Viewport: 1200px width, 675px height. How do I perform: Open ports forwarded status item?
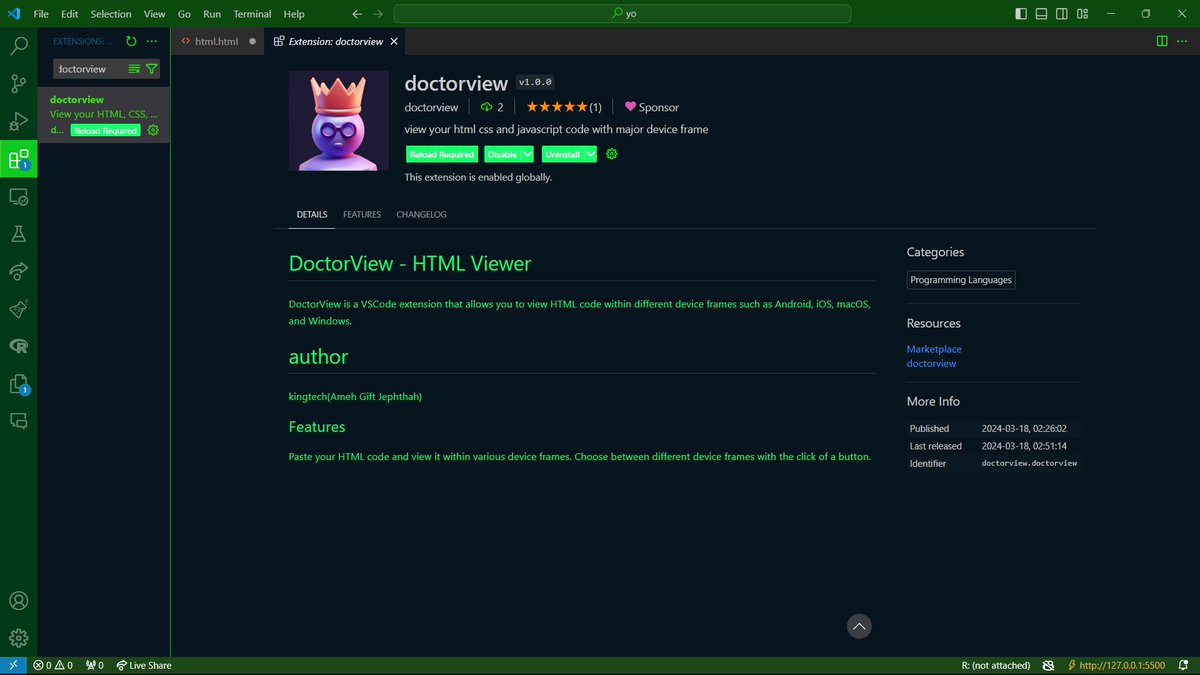click(95, 665)
